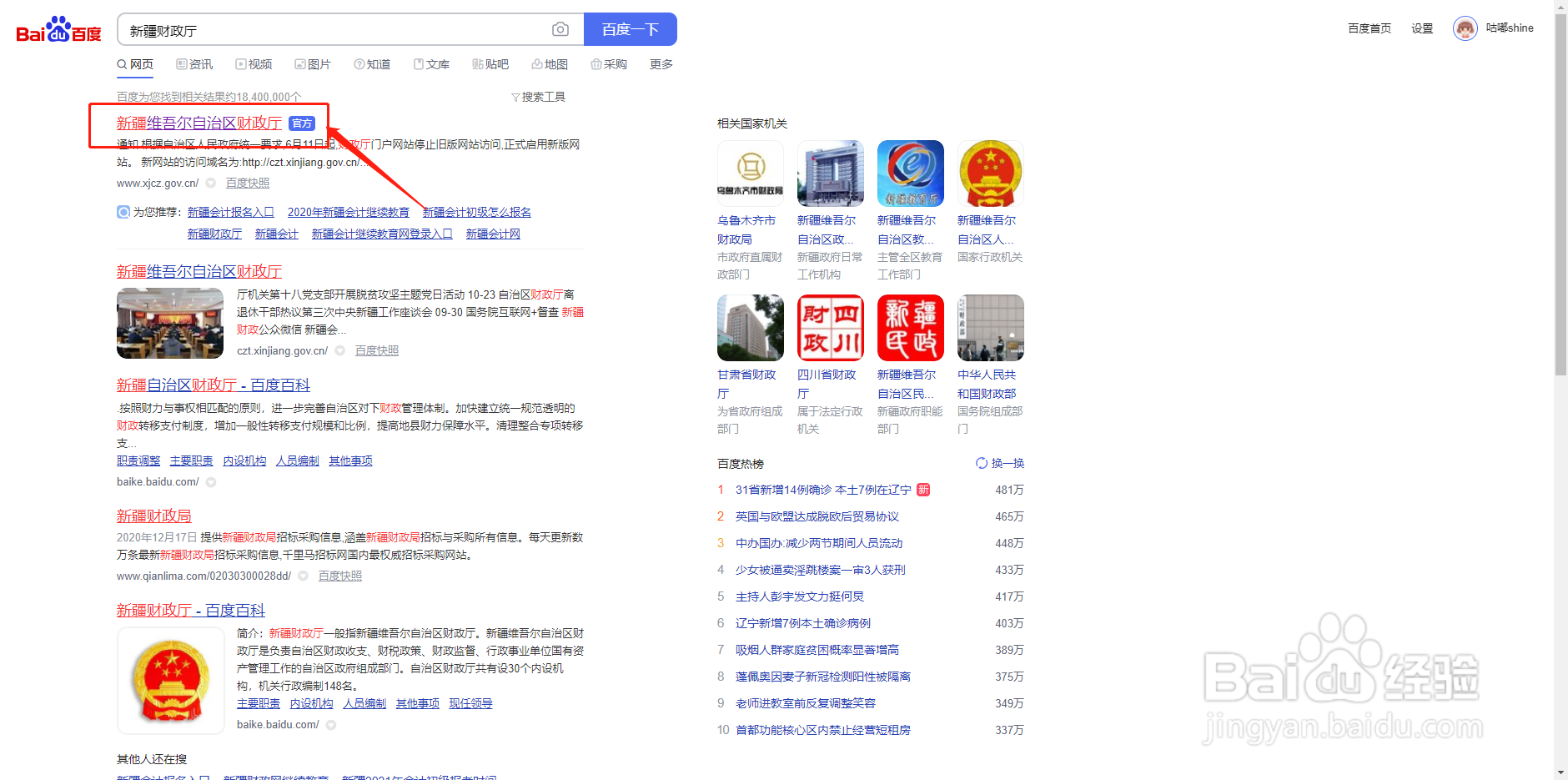Image resolution: width=1568 pixels, height=780 pixels.
Task: Click the national emblem thumbnail in 百度百科 result
Action: pos(171,680)
